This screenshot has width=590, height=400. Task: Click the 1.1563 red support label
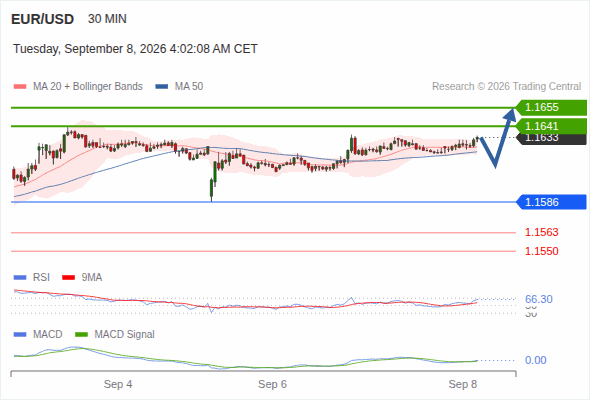click(x=541, y=232)
